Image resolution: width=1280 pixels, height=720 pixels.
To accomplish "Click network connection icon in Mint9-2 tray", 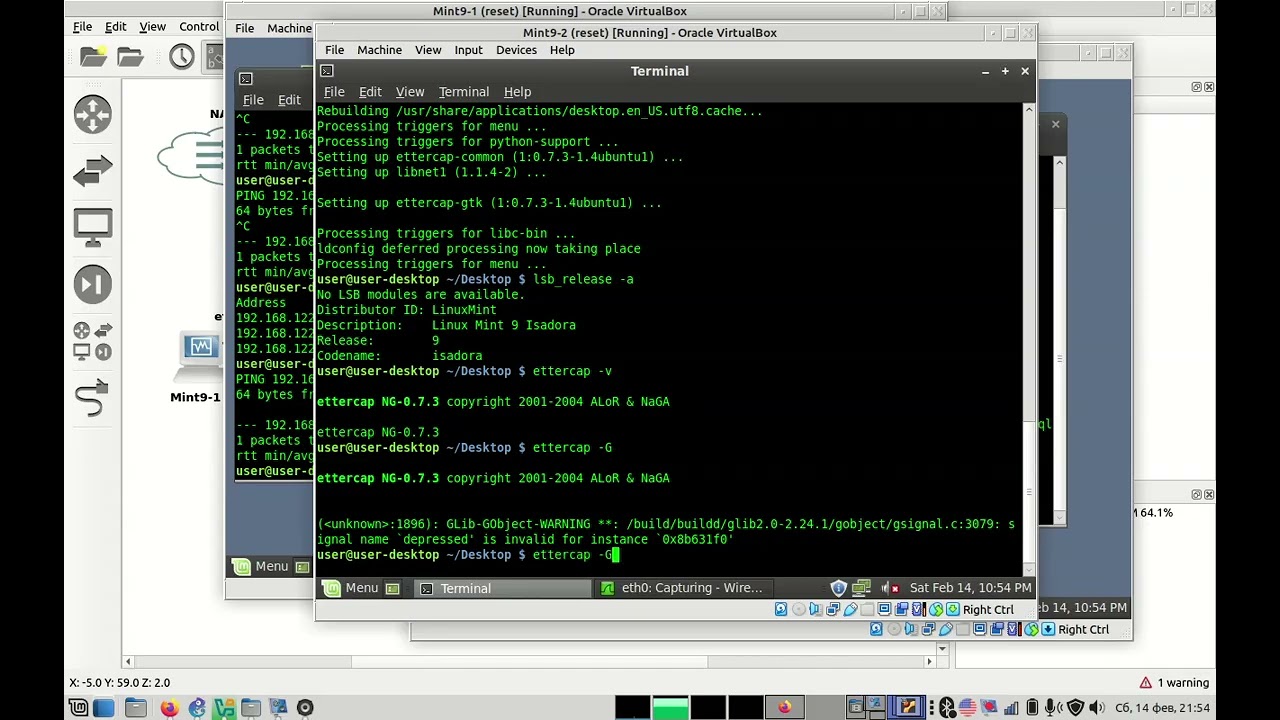I will click(861, 588).
